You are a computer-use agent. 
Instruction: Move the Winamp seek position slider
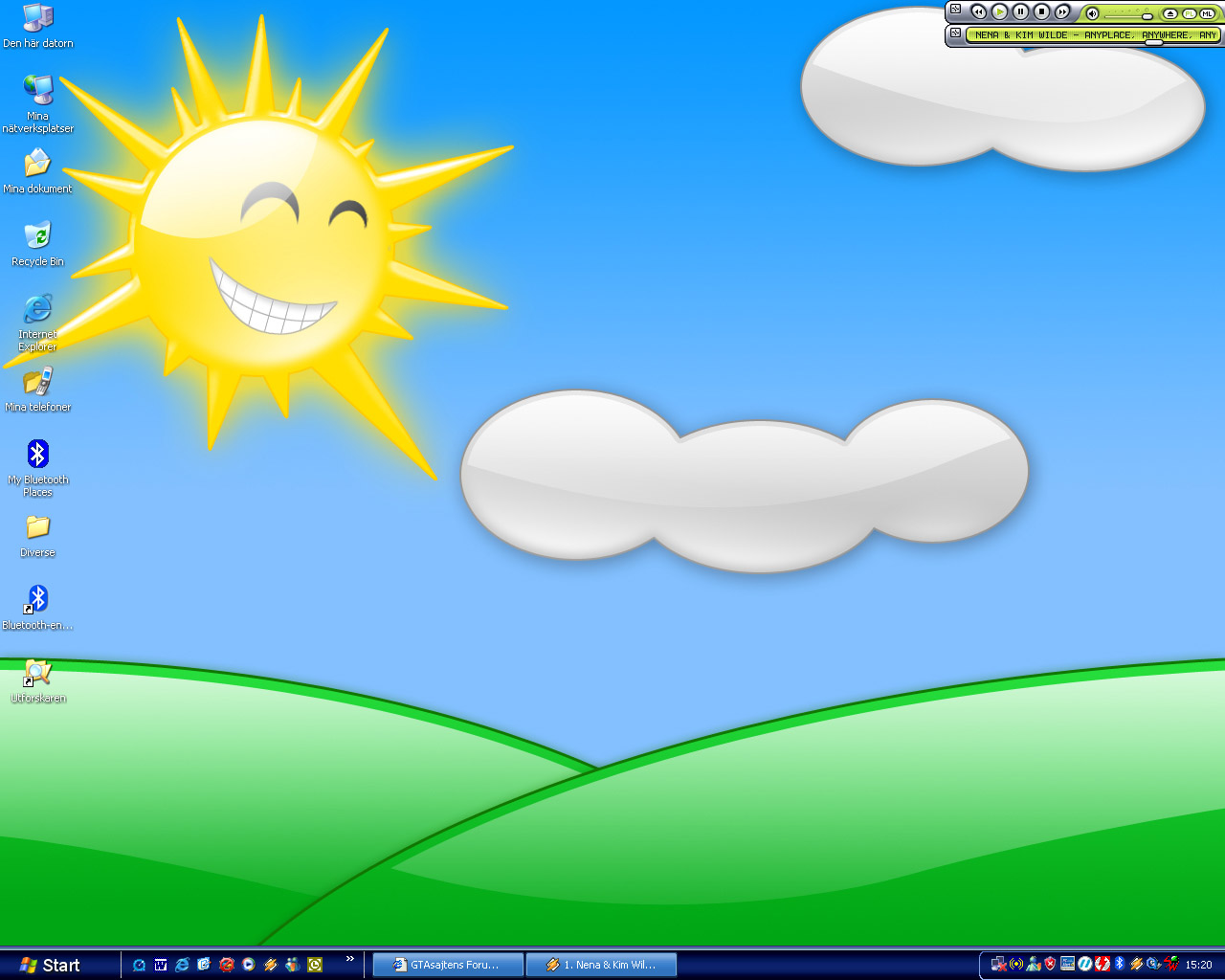pyautogui.click(x=1154, y=42)
